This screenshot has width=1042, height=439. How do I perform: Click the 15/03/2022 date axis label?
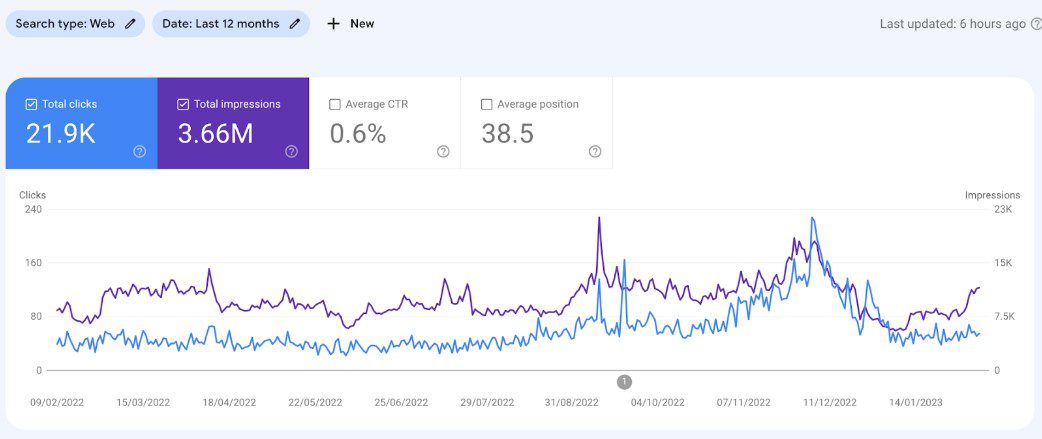tap(143, 402)
